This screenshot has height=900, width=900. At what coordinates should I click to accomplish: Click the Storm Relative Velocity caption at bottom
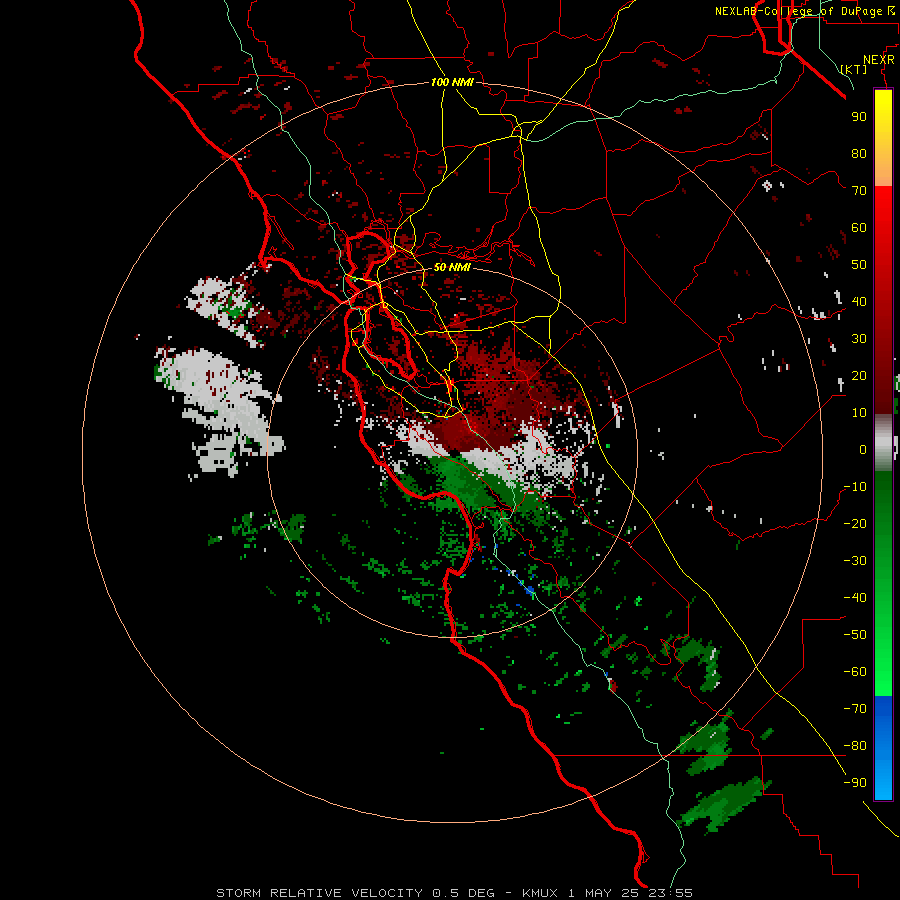[x=454, y=893]
